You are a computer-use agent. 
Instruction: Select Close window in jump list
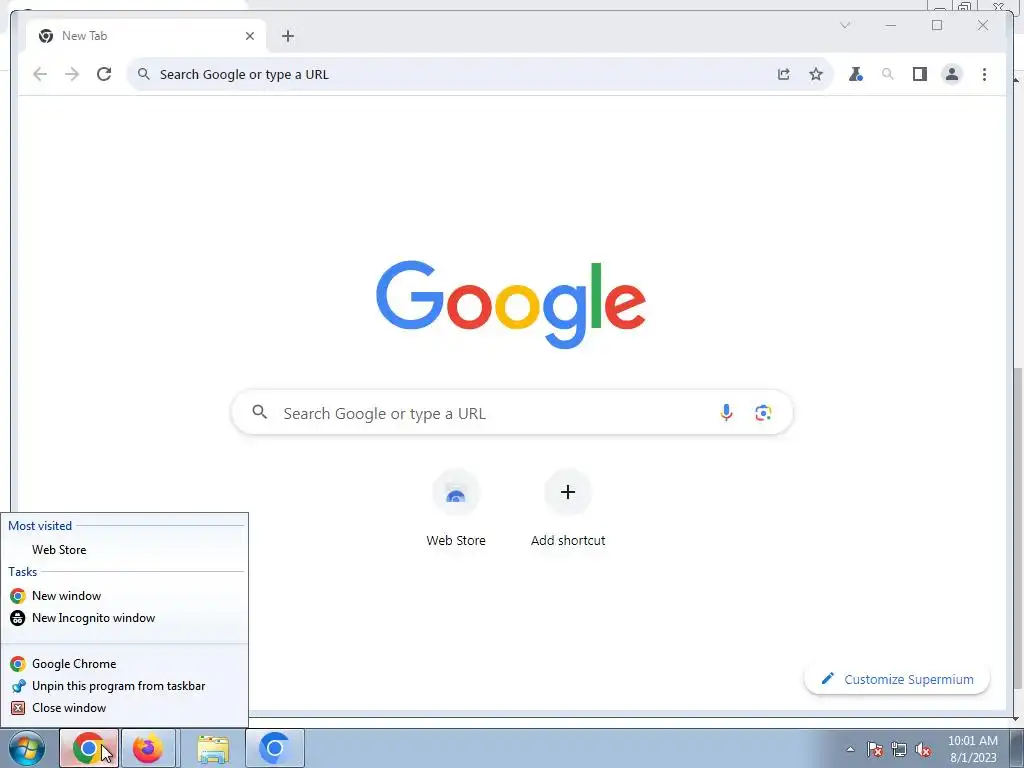[x=124, y=708]
